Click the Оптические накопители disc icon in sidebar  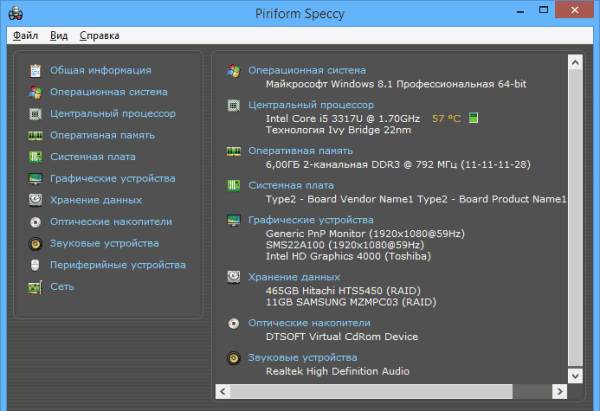coord(35,222)
